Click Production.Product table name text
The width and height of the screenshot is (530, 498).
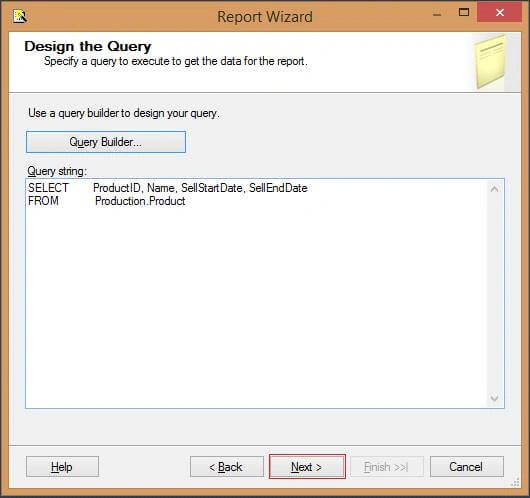coord(140,201)
